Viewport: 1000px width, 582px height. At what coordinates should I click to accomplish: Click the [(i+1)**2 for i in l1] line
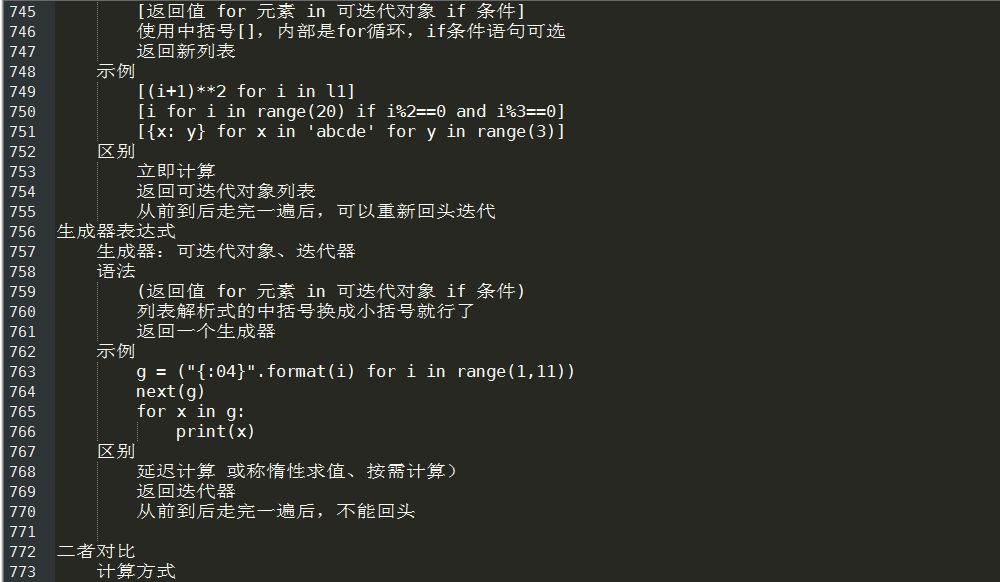tap(246, 92)
